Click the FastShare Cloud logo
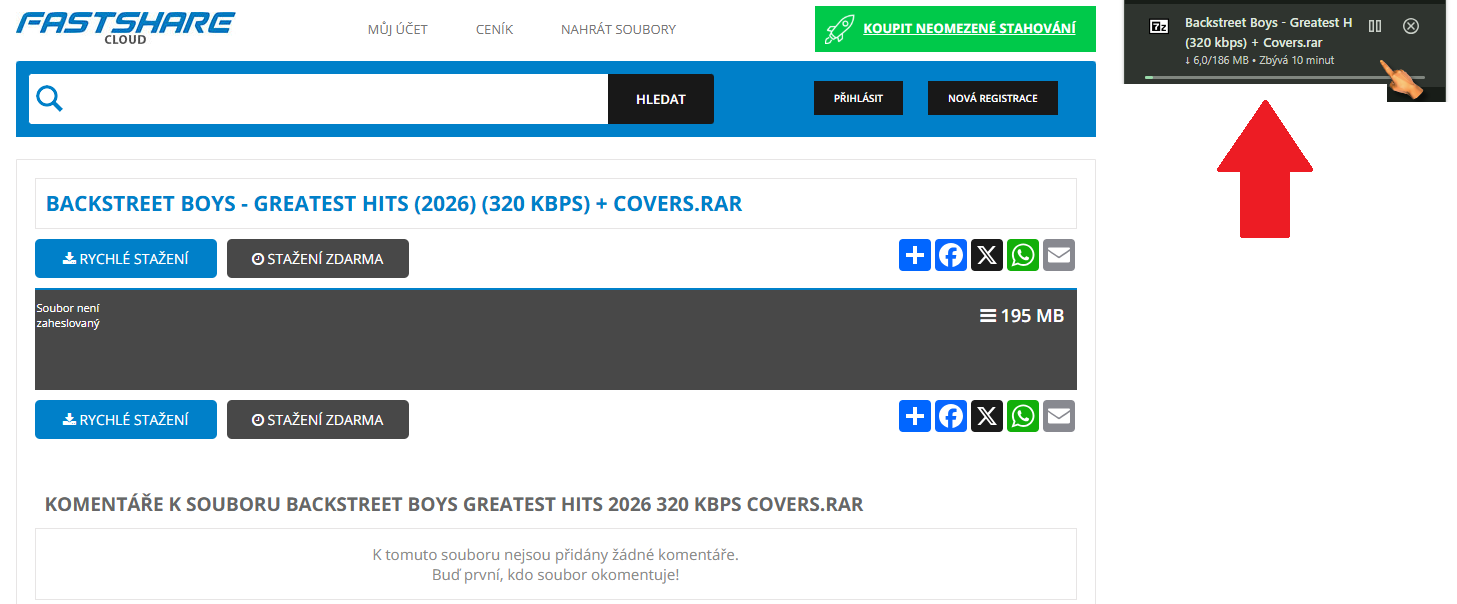This screenshot has width=1457, height=604. tap(125, 26)
